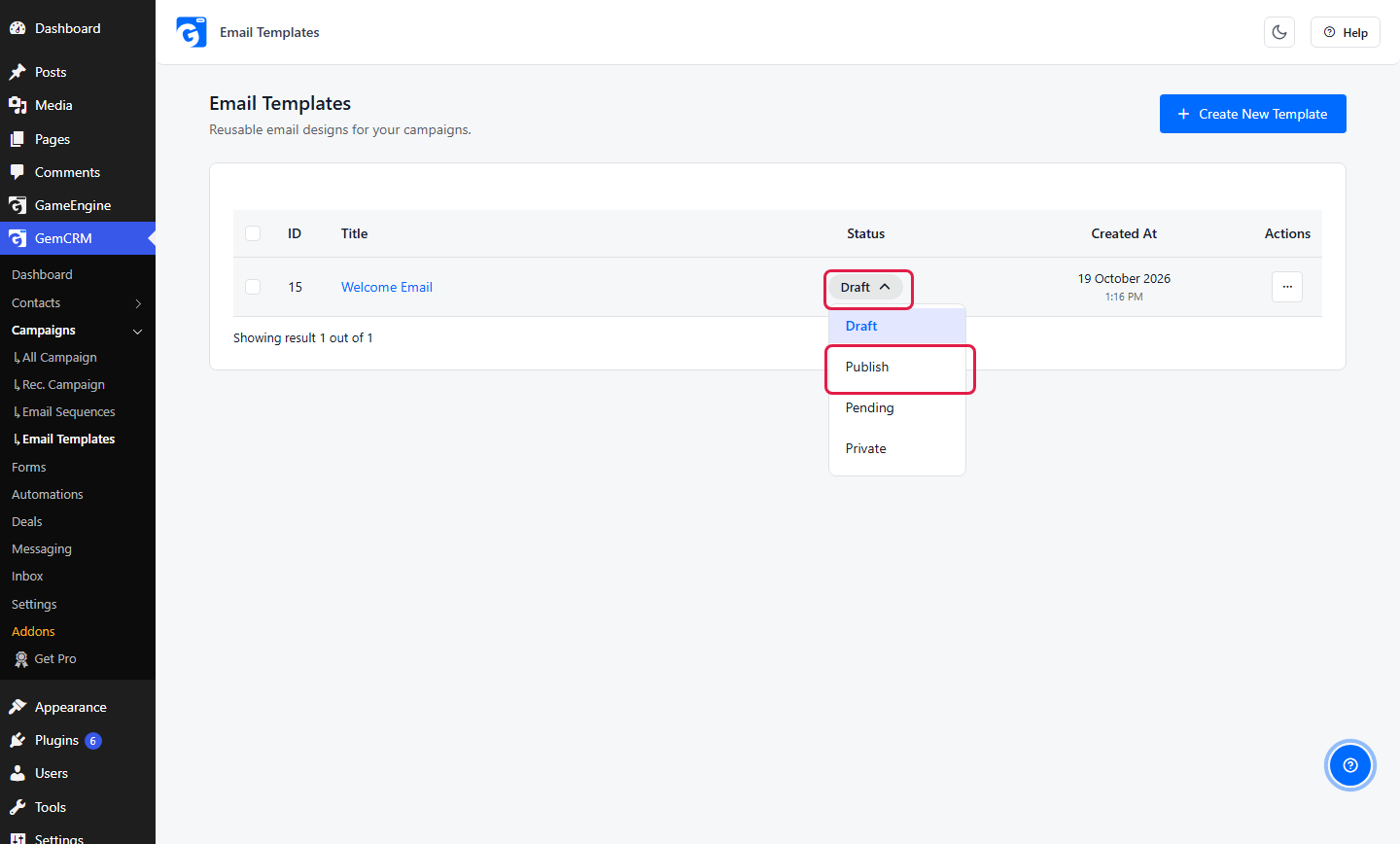1400x844 pixels.
Task: Choose Pending status option
Action: point(897,407)
